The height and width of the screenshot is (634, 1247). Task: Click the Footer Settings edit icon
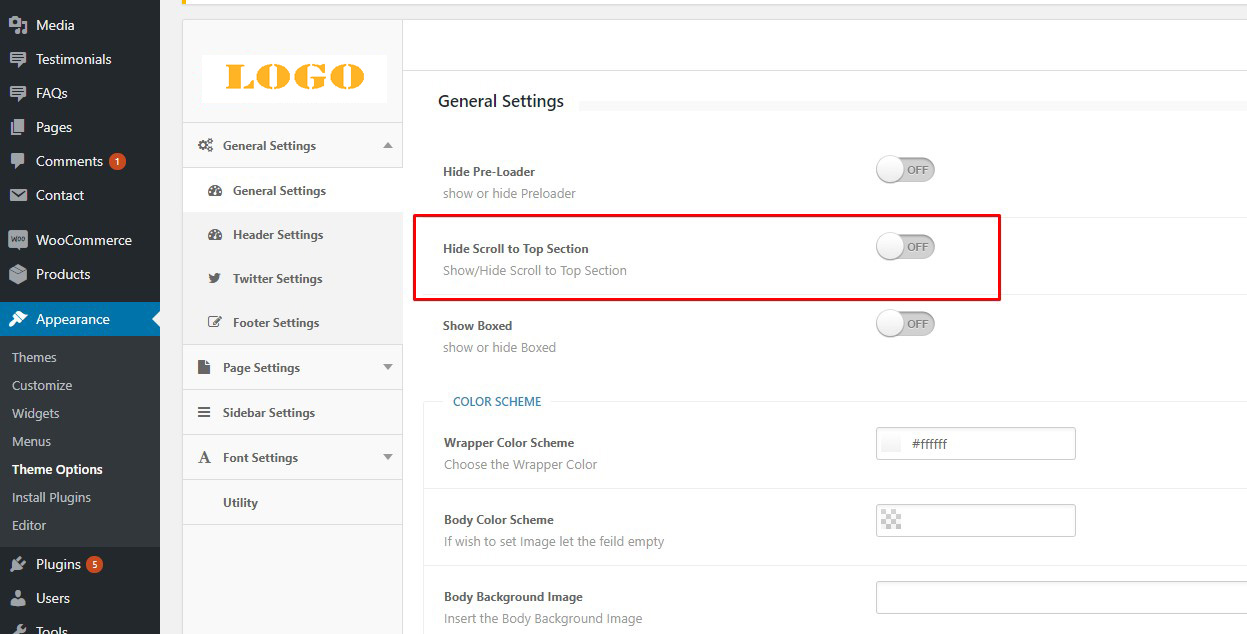tap(214, 323)
